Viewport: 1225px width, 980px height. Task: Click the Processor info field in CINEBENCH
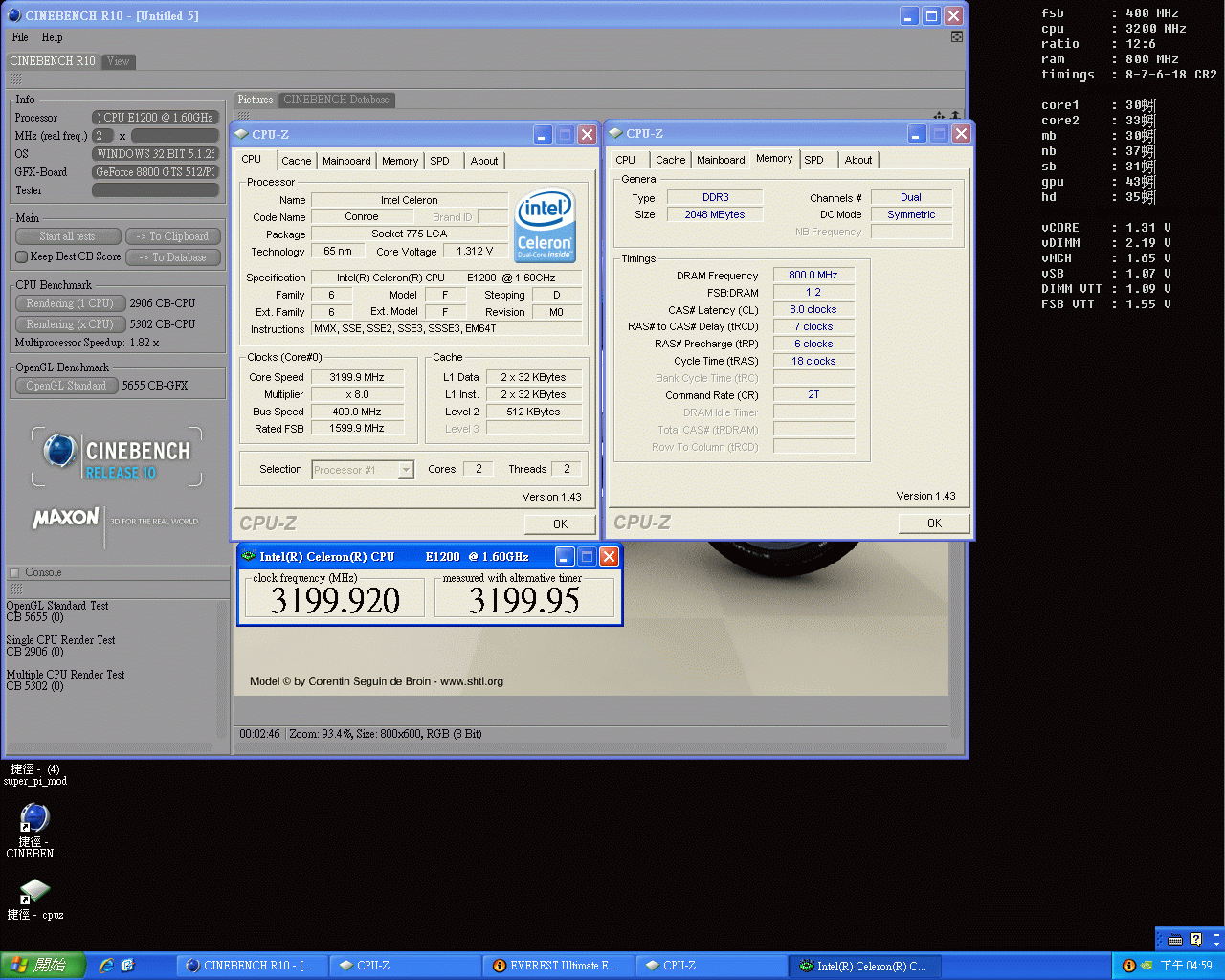[x=155, y=118]
